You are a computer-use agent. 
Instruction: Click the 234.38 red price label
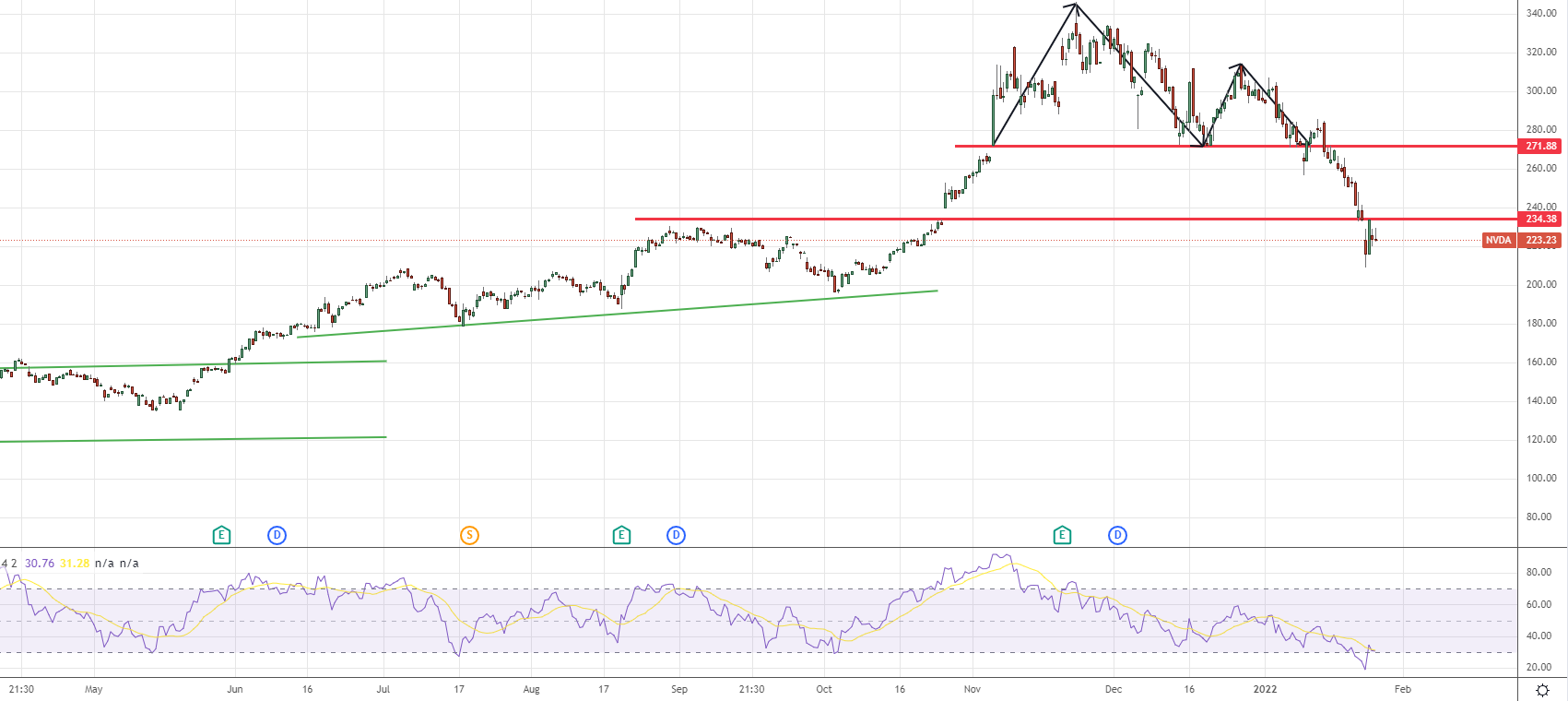pos(1540,219)
